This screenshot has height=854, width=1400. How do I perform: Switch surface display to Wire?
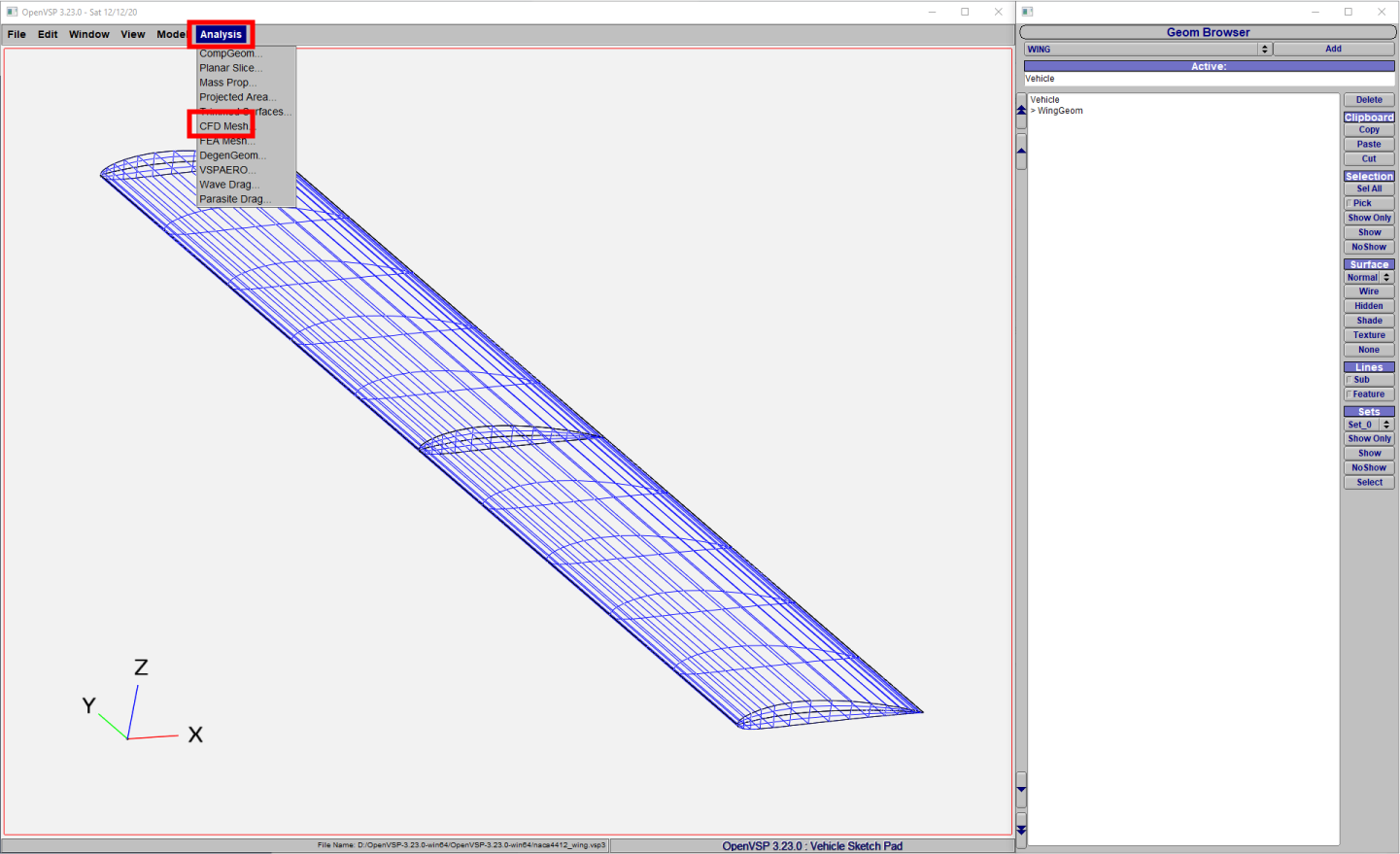pos(1369,291)
